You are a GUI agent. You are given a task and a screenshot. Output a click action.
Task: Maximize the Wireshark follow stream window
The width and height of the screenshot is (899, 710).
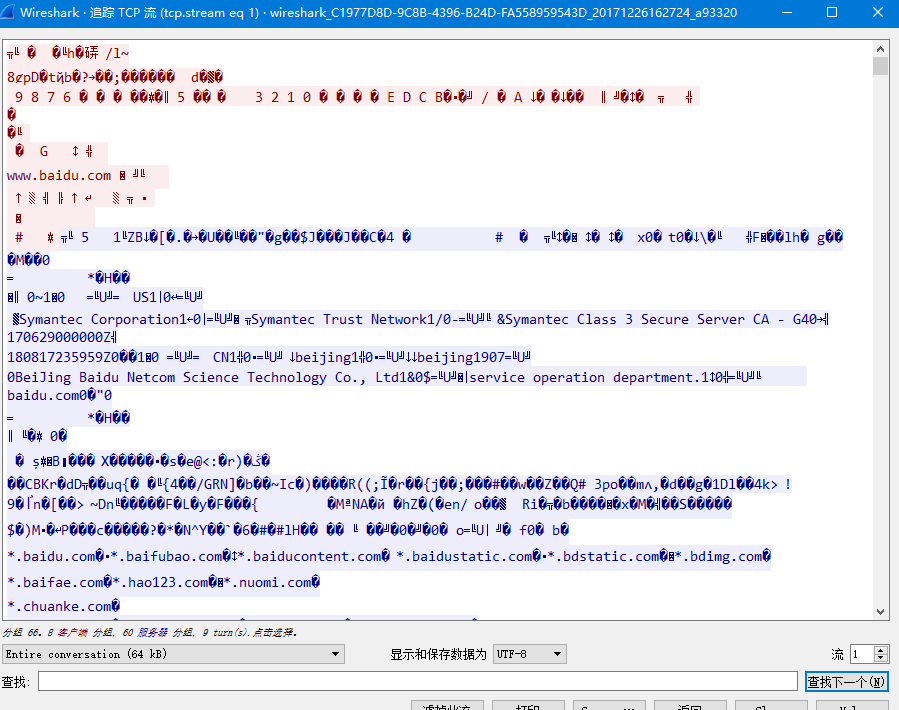pos(832,12)
